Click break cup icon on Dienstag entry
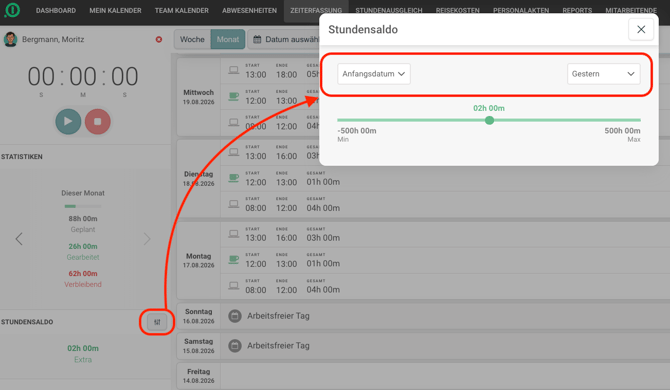This screenshot has height=390, width=670. (233, 178)
